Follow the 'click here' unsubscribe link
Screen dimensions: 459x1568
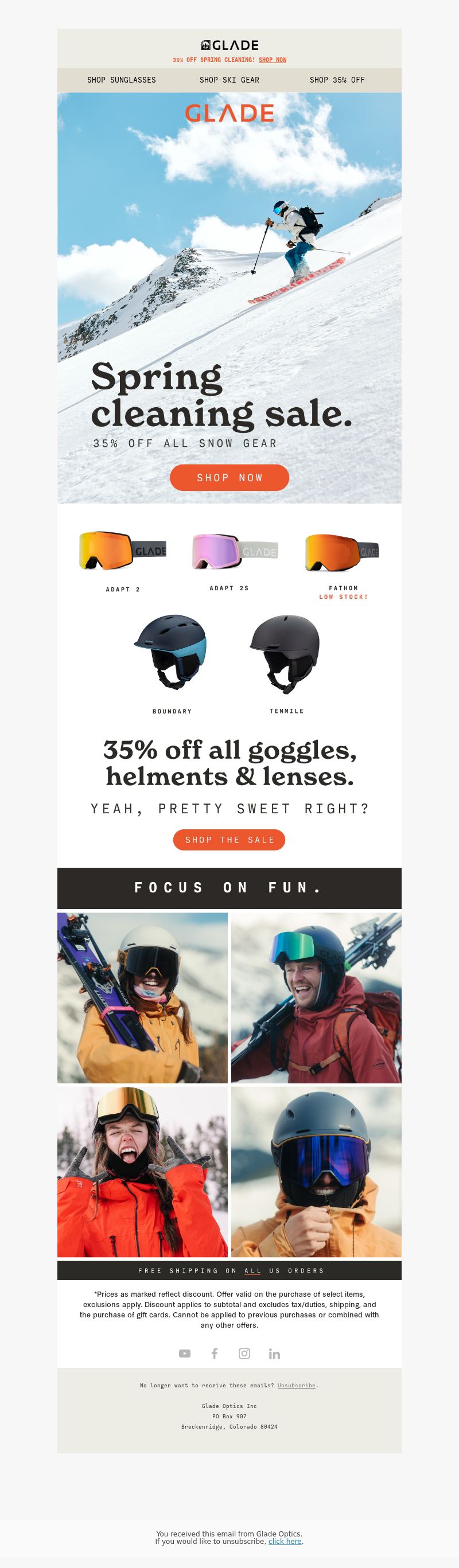pos(285,1541)
